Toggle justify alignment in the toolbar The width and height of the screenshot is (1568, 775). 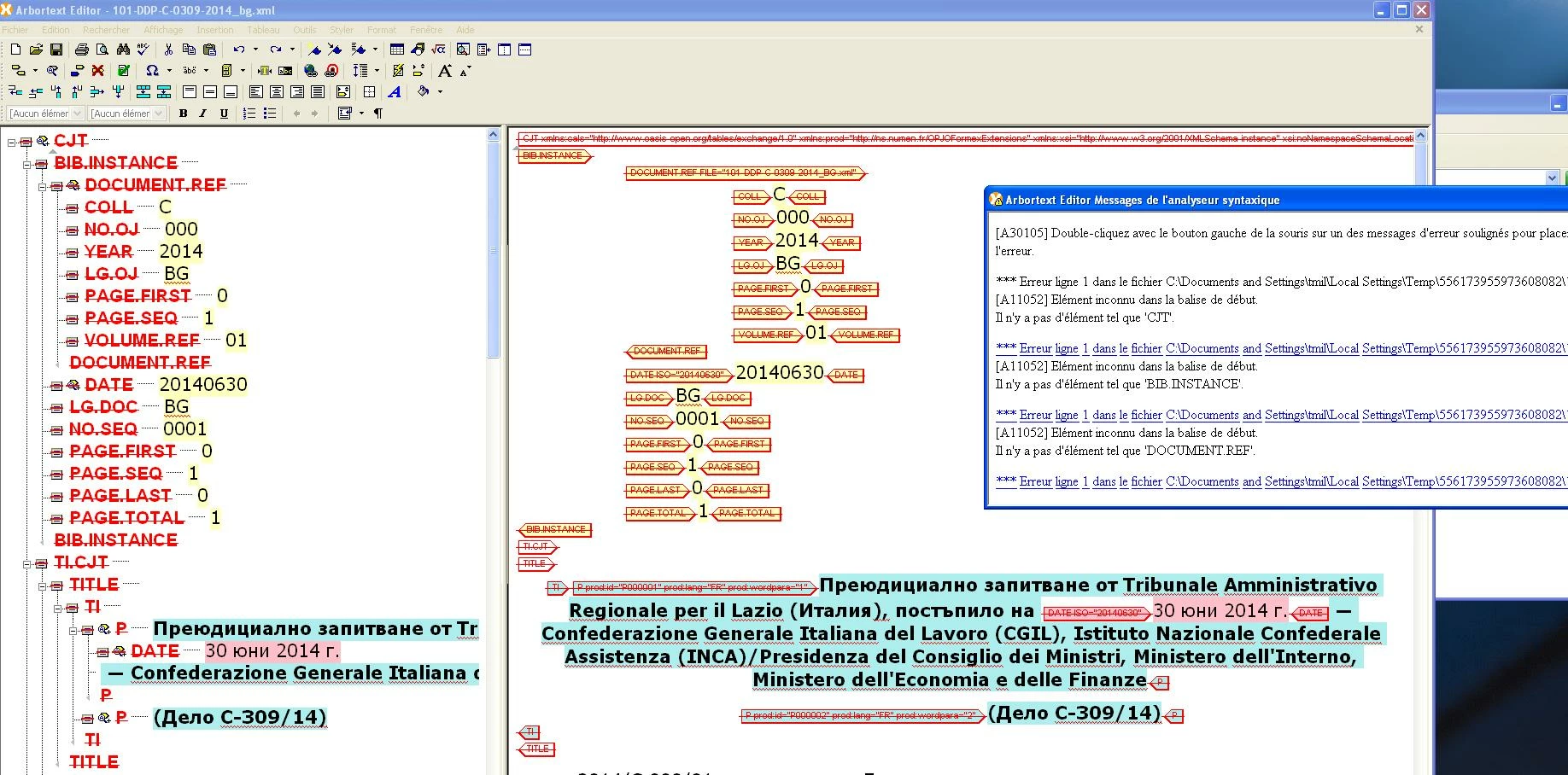tap(318, 91)
